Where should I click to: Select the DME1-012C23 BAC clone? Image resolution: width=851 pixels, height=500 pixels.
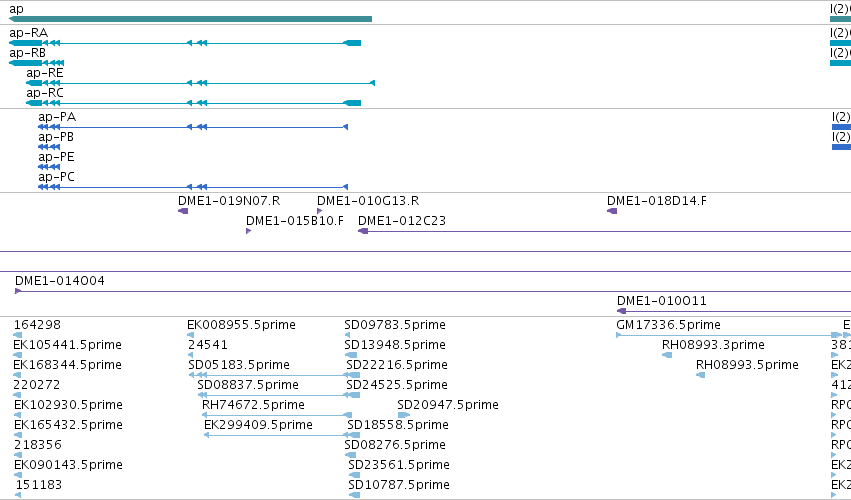tap(605, 231)
